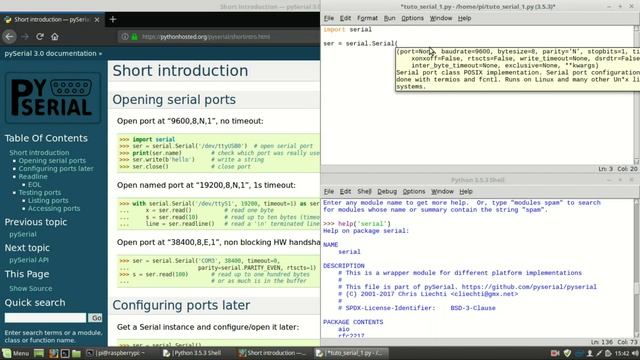The image size is (640, 360).
Task: Click the clock showing 15:42
Action: (622, 353)
